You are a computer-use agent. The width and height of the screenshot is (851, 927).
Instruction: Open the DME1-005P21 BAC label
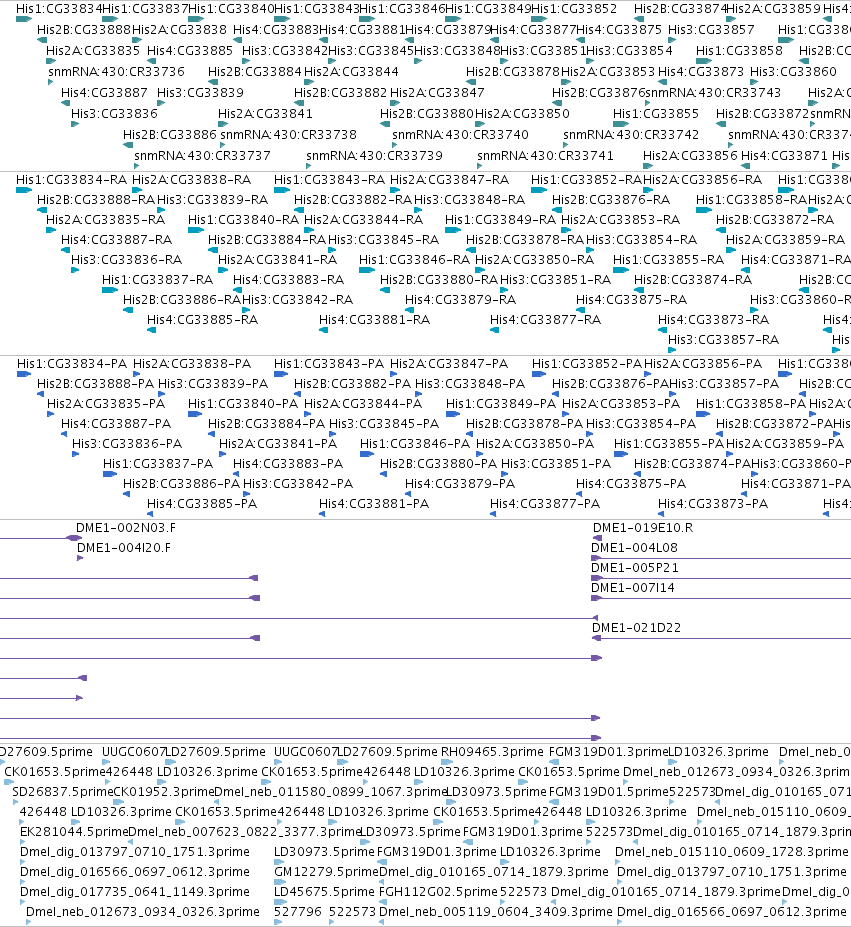tap(635, 568)
